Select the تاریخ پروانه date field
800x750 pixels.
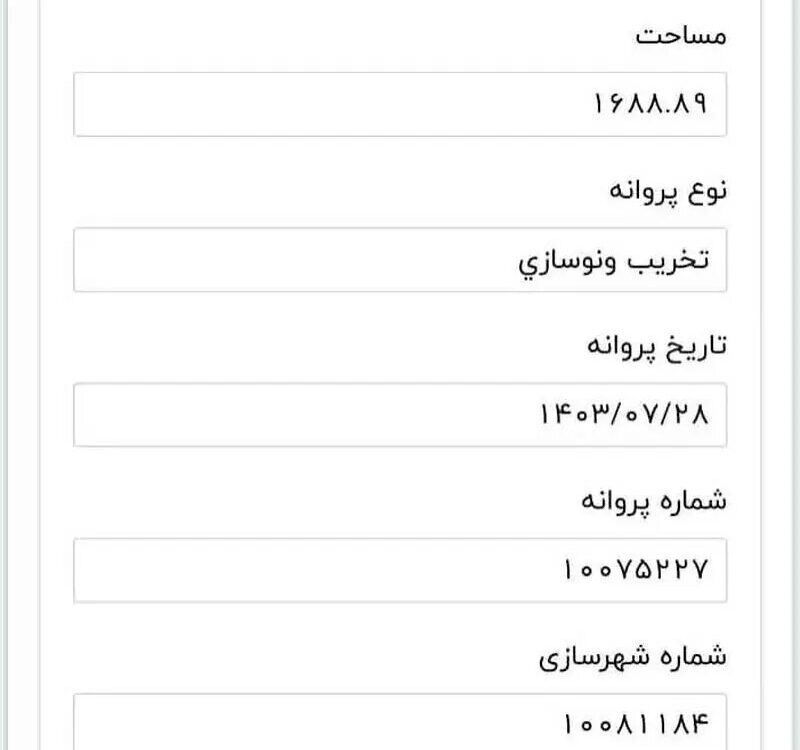coord(400,415)
